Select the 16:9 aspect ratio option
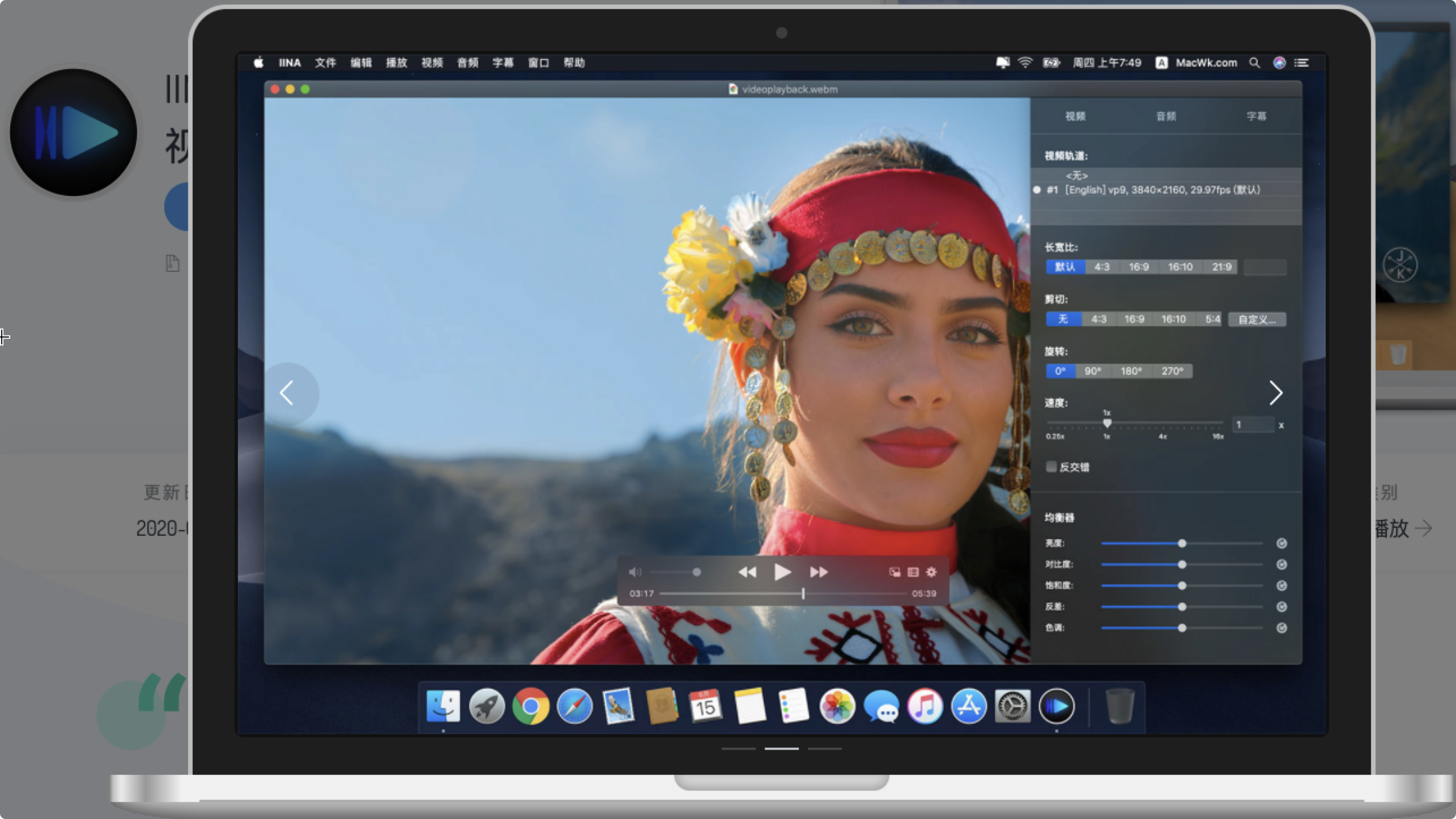Screen dimensions: 1456x819 pyautogui.click(x=1139, y=267)
